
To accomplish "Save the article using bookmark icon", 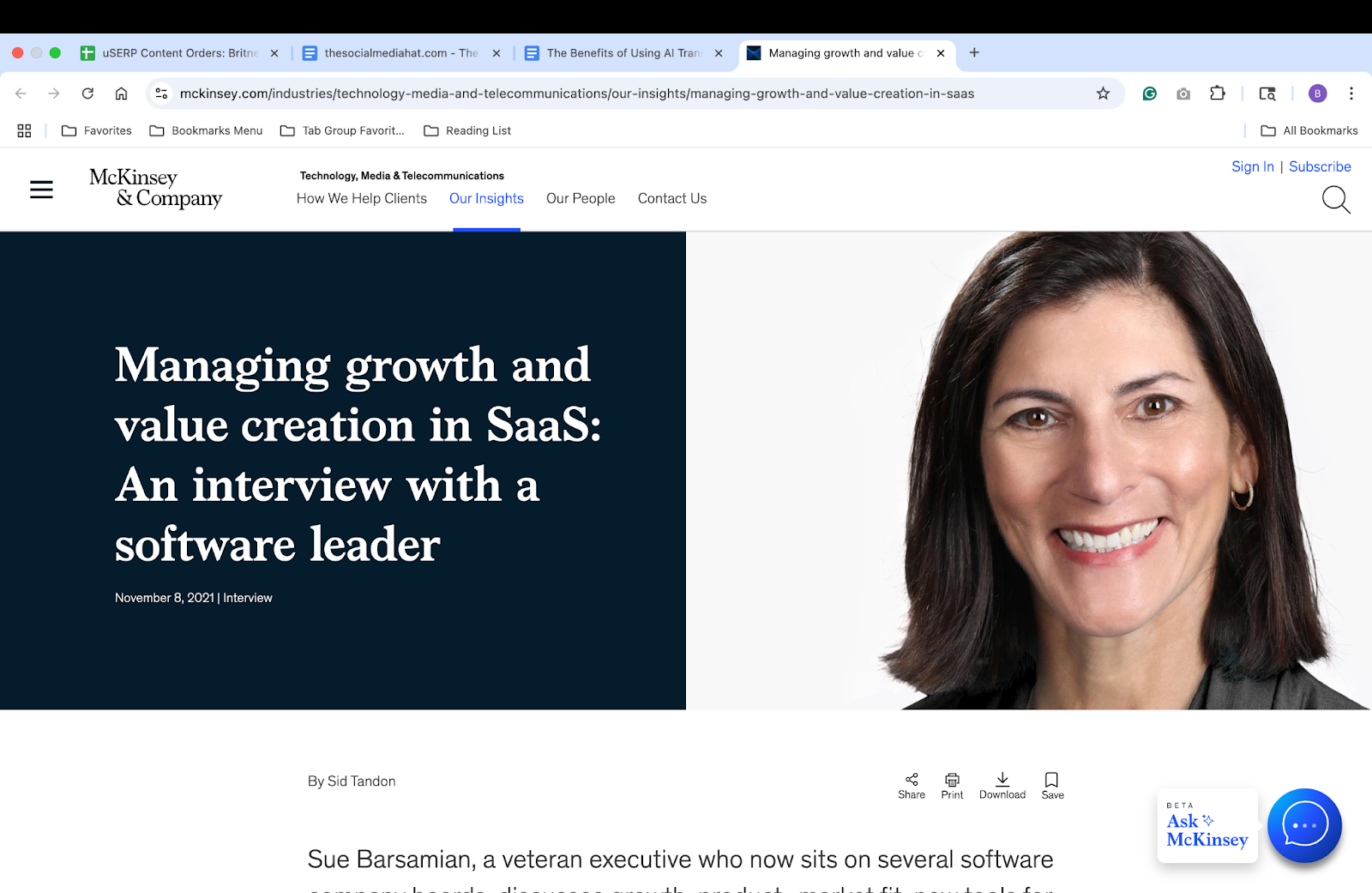I will click(1052, 785).
